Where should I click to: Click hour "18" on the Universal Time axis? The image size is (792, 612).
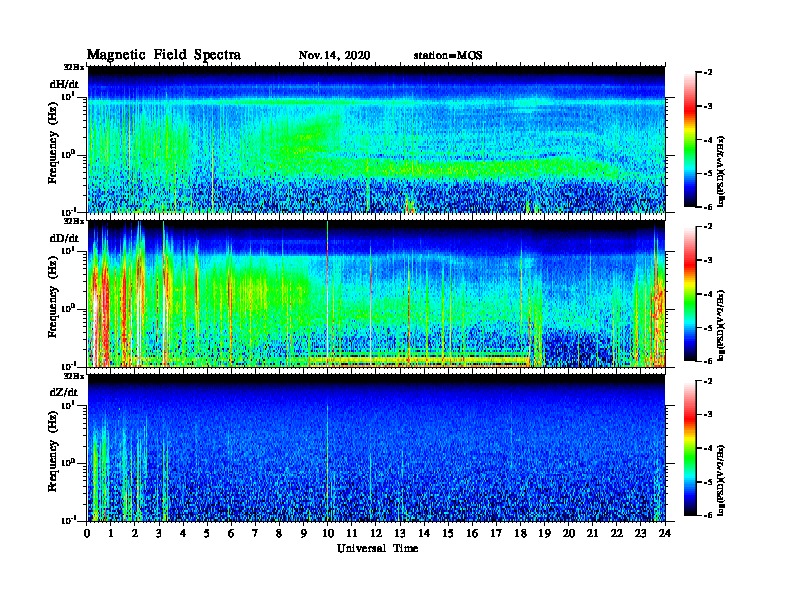(x=520, y=533)
